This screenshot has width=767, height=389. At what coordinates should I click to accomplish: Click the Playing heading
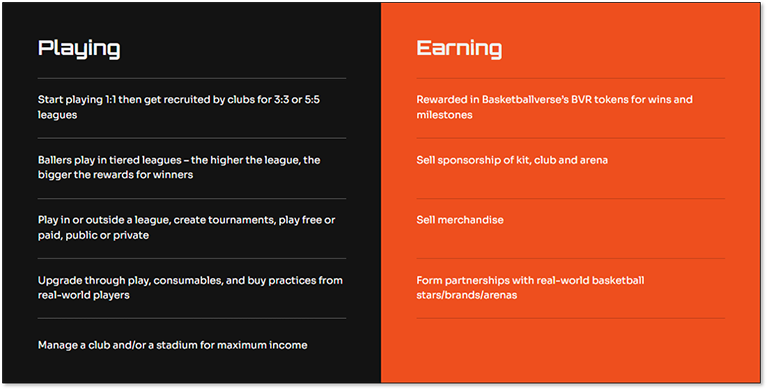click(x=79, y=49)
